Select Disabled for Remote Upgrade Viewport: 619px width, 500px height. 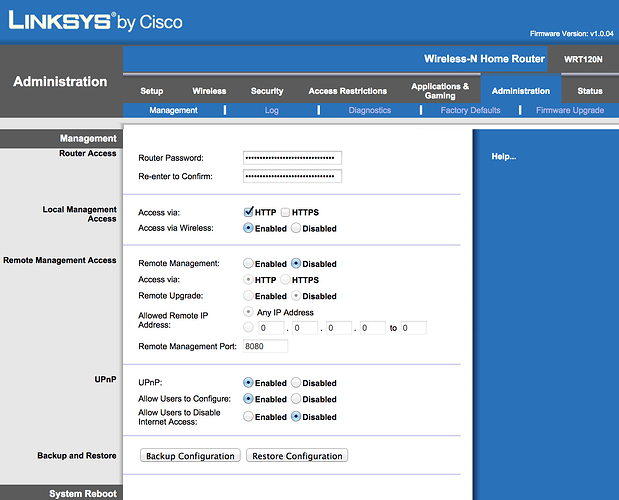point(296,296)
